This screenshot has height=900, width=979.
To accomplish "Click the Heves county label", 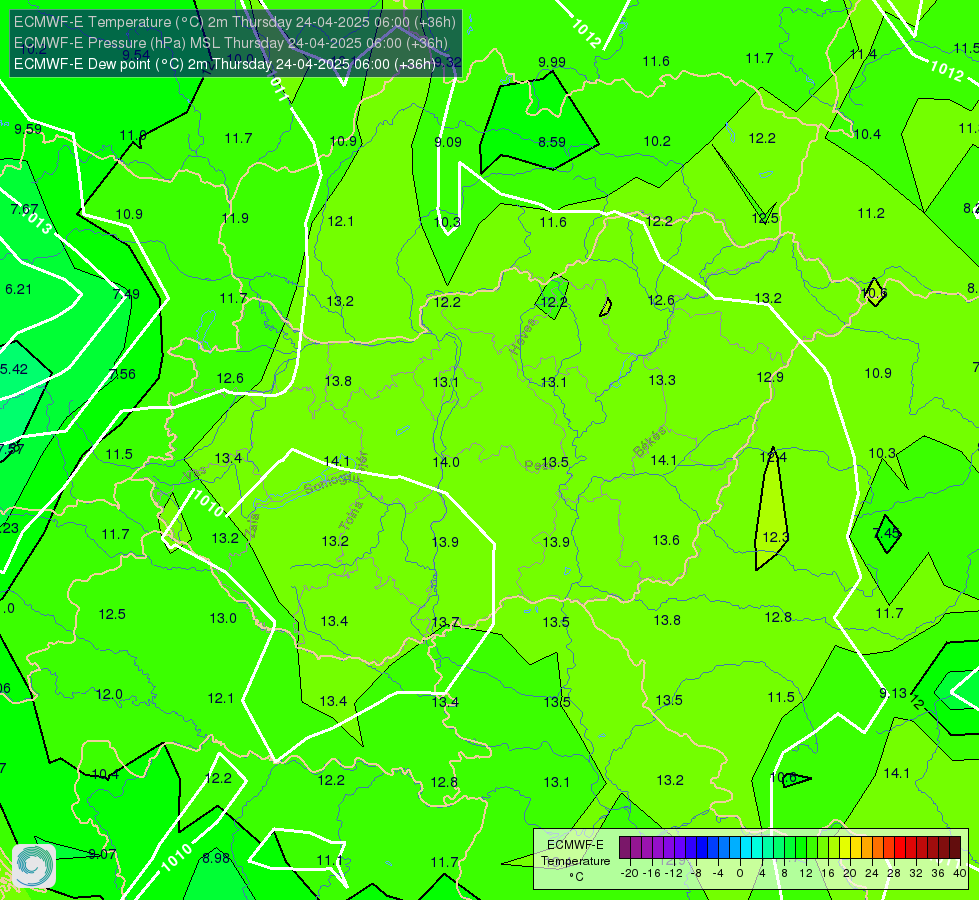I will pyautogui.click(x=523, y=337).
